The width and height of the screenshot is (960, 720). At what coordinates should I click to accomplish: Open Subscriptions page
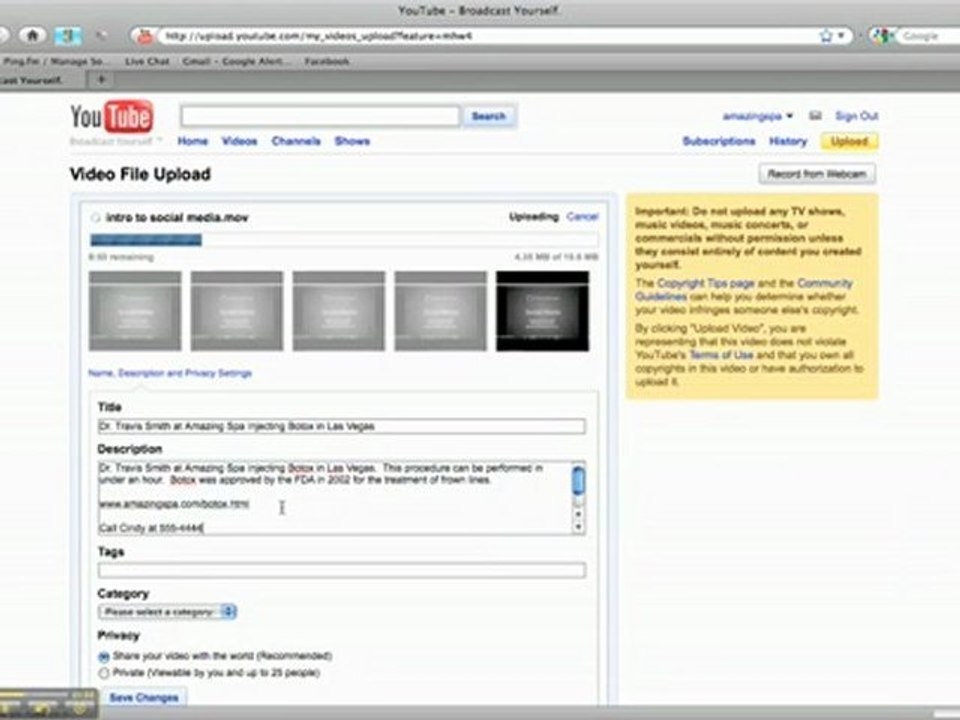[x=719, y=141]
